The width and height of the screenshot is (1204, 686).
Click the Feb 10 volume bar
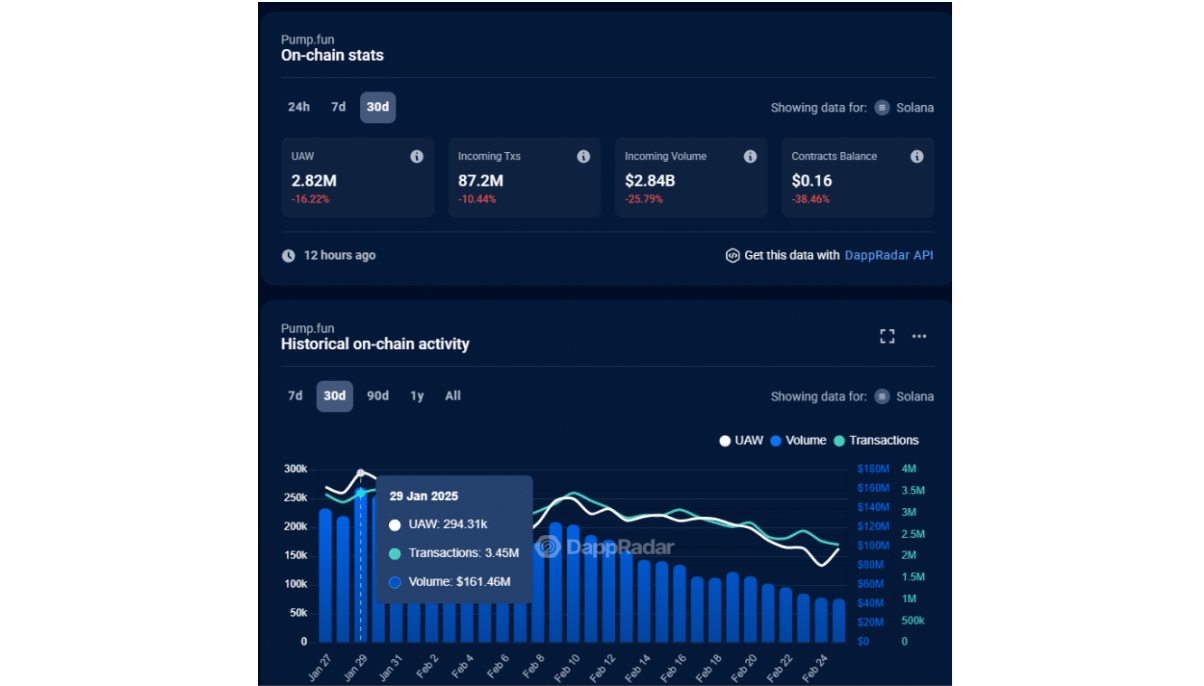[x=573, y=583]
